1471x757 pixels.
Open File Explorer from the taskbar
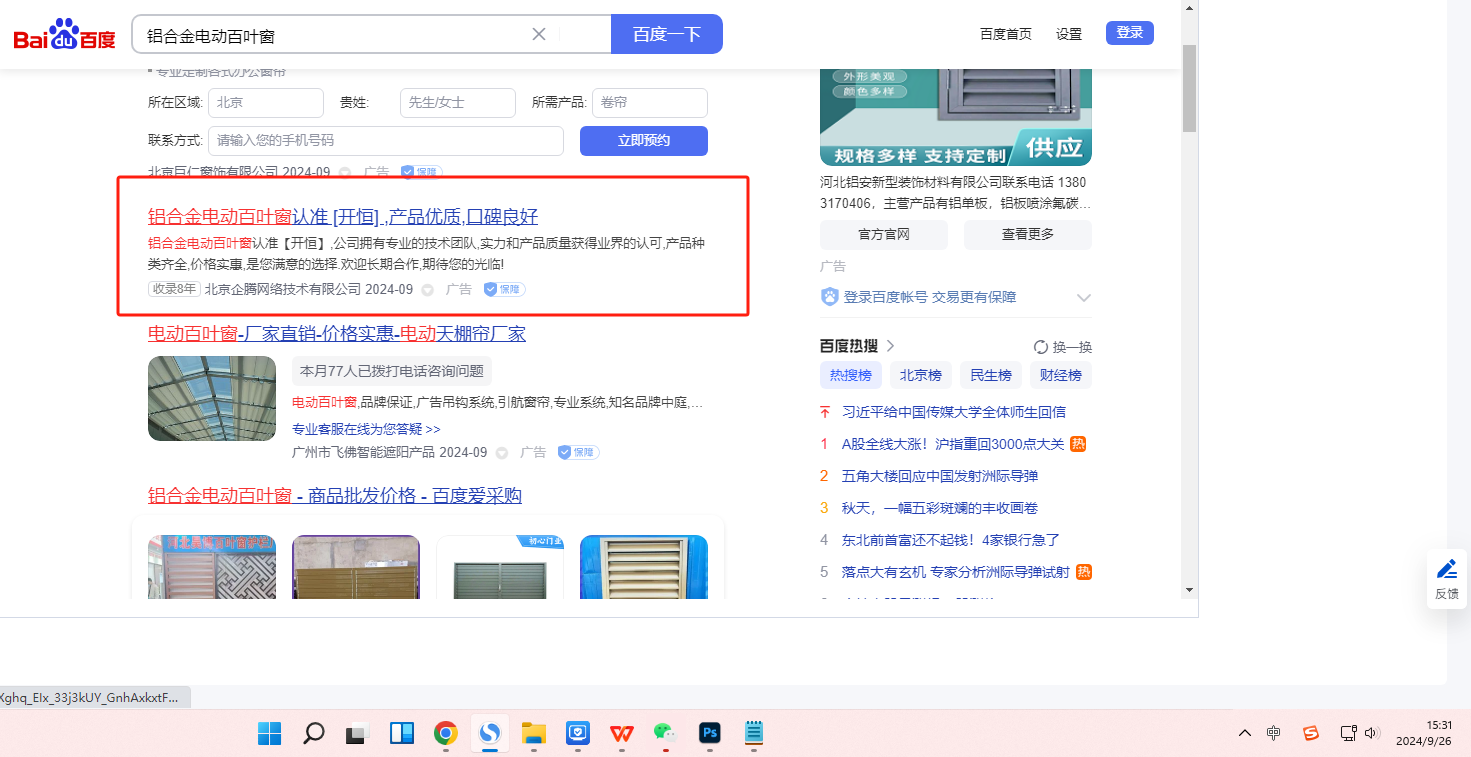click(534, 734)
